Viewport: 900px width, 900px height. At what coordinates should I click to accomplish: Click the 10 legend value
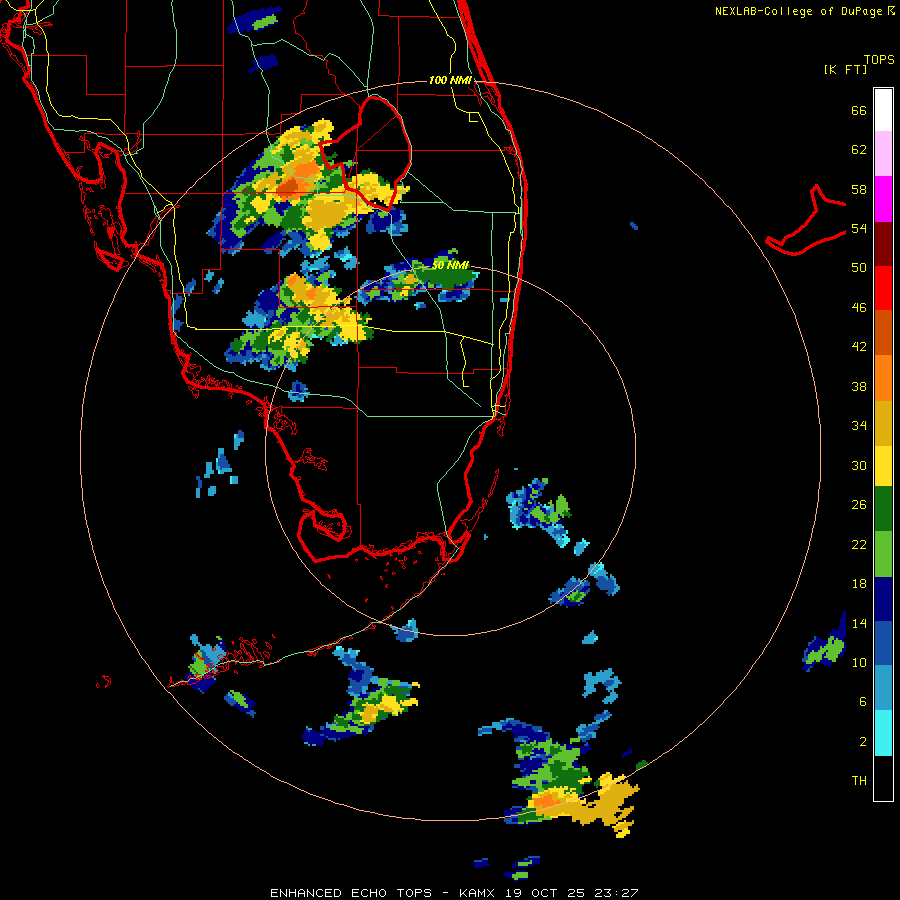click(859, 662)
